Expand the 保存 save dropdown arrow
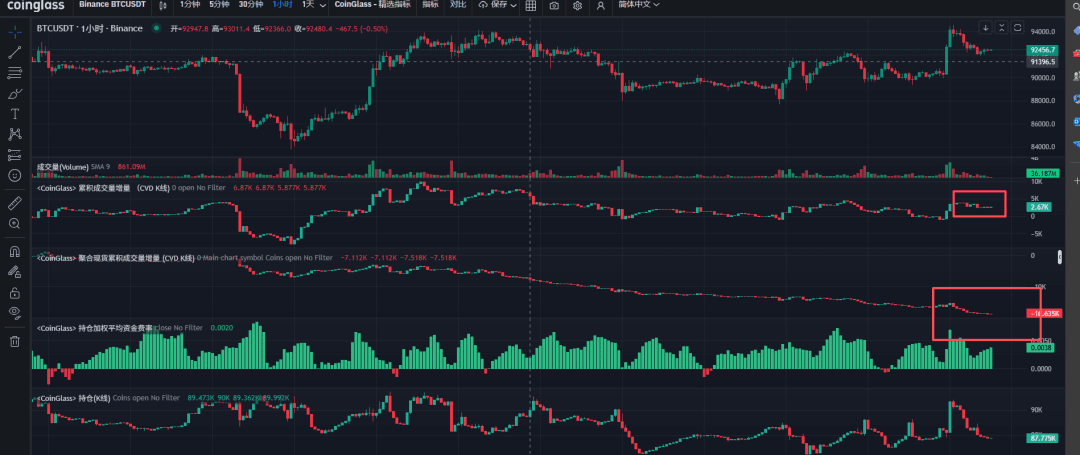Image resolution: width=1080 pixels, height=455 pixels. pyautogui.click(x=514, y=5)
